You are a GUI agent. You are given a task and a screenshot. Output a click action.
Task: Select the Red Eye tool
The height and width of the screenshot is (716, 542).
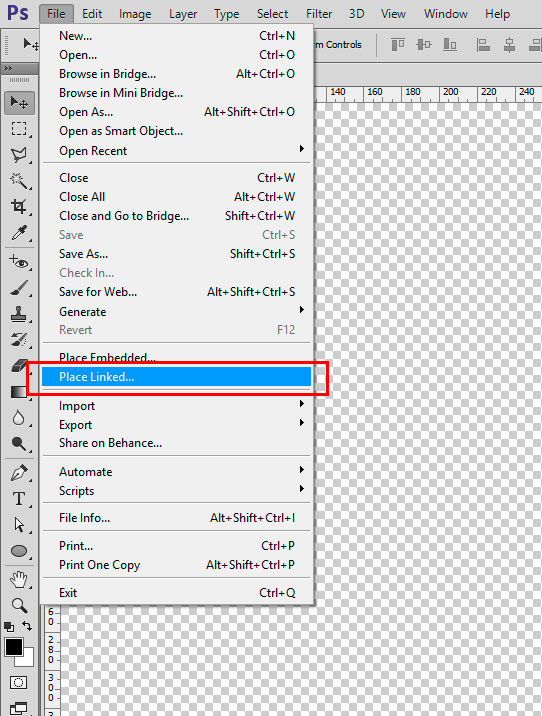(x=19, y=262)
